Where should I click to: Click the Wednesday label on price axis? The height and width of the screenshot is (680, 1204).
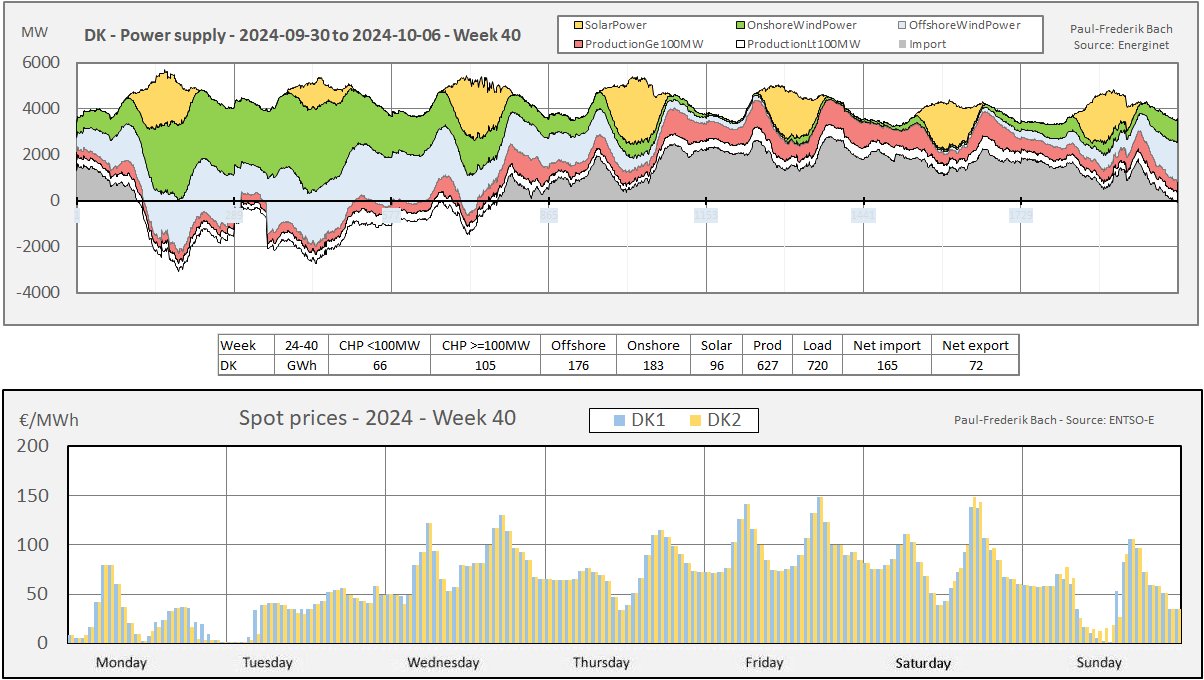click(x=443, y=662)
